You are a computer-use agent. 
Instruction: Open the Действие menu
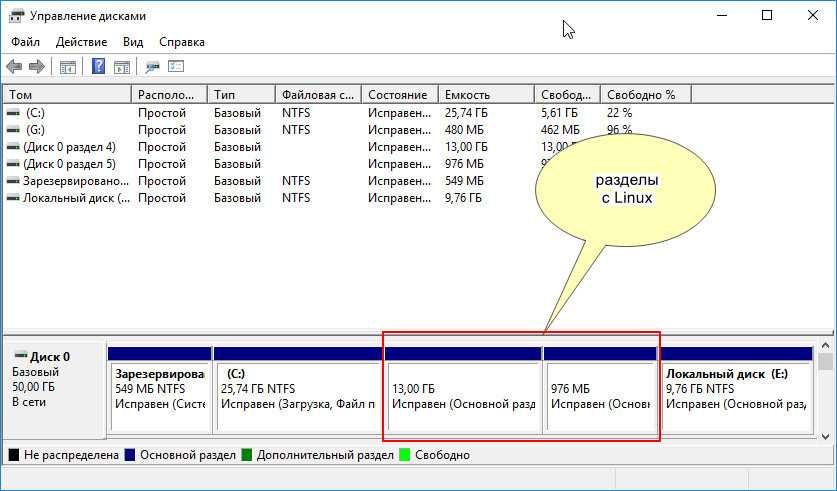pos(81,42)
